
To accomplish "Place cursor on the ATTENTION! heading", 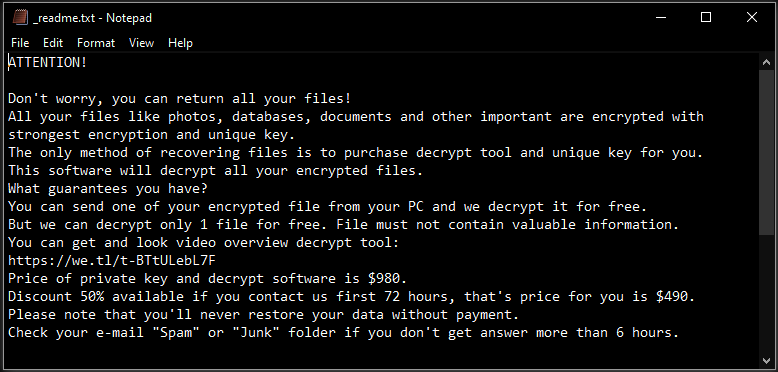I will point(48,62).
